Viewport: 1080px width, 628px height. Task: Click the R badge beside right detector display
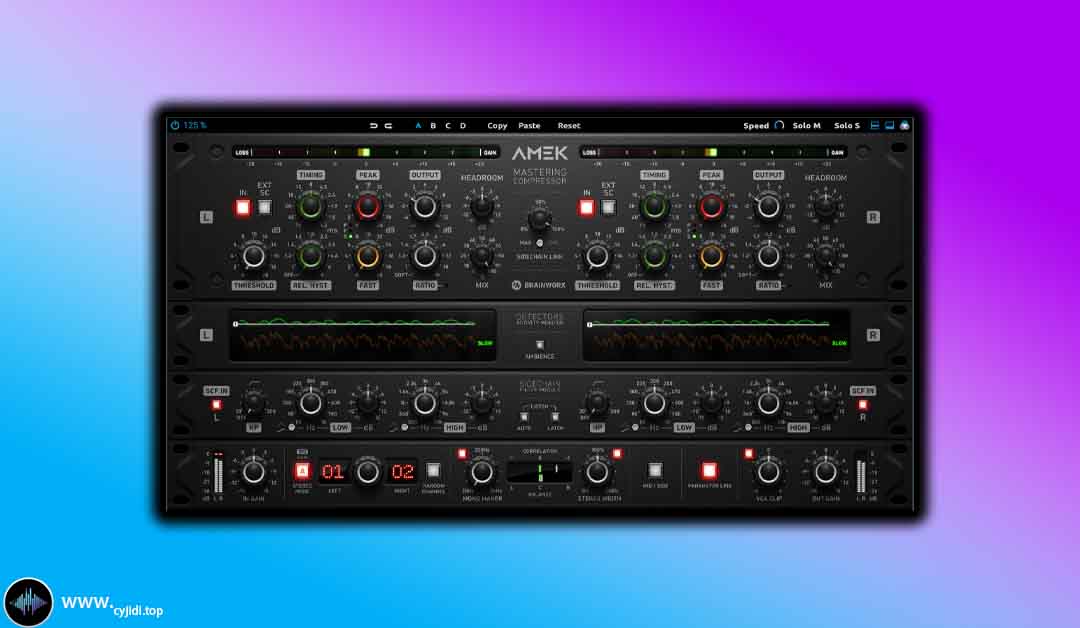[x=873, y=335]
